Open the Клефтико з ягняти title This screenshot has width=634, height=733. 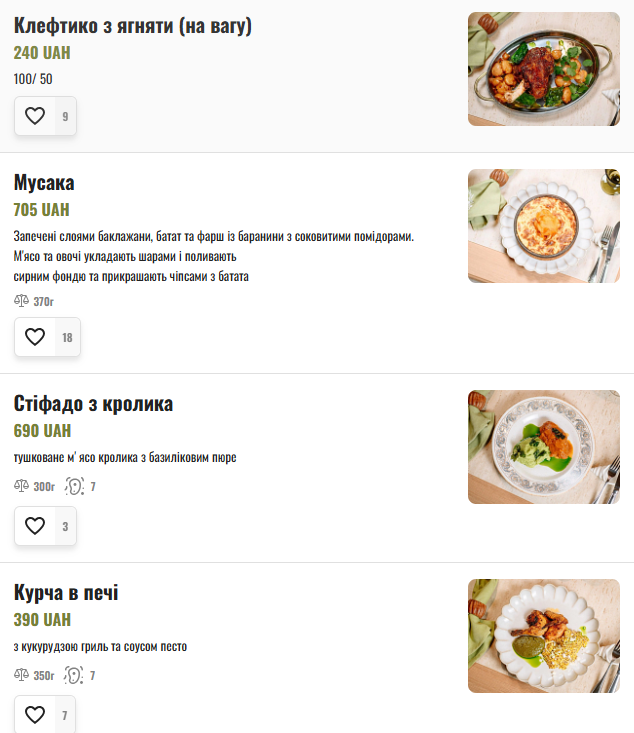click(x=132, y=26)
